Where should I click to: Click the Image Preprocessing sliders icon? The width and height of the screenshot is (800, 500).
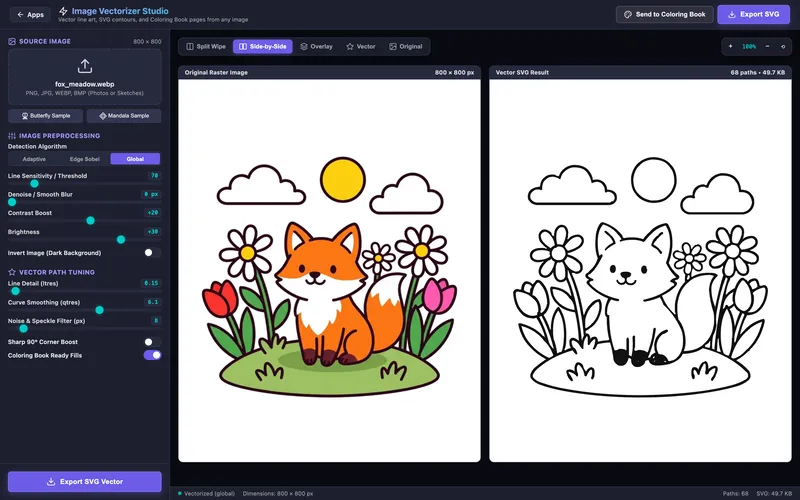click(x=12, y=136)
